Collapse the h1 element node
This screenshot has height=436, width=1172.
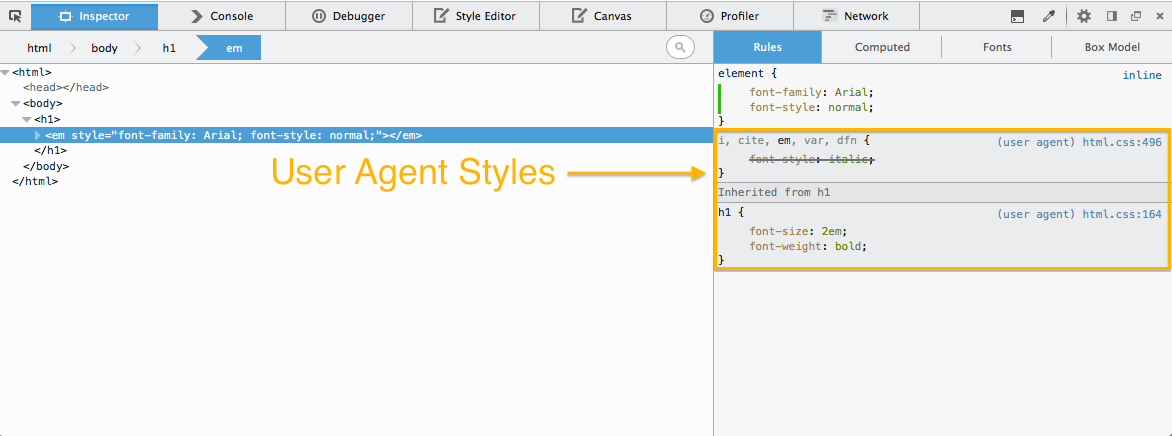pos(27,120)
